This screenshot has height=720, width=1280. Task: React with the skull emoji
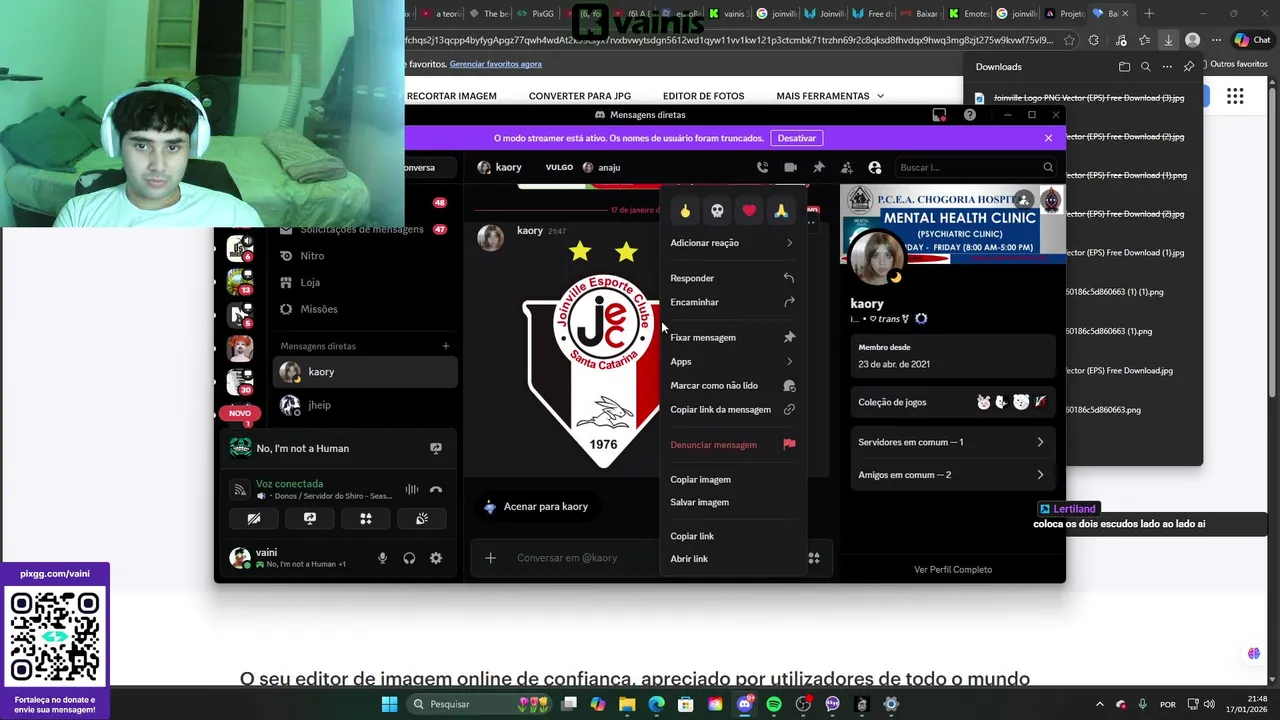coord(717,211)
